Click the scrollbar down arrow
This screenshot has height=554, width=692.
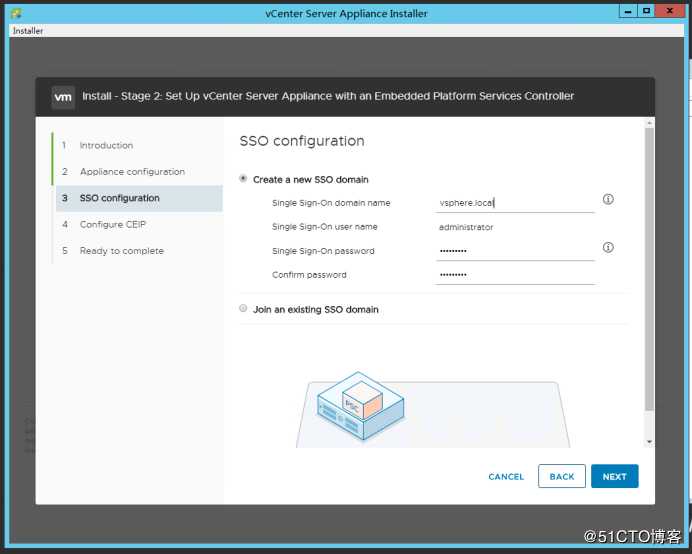(649, 442)
